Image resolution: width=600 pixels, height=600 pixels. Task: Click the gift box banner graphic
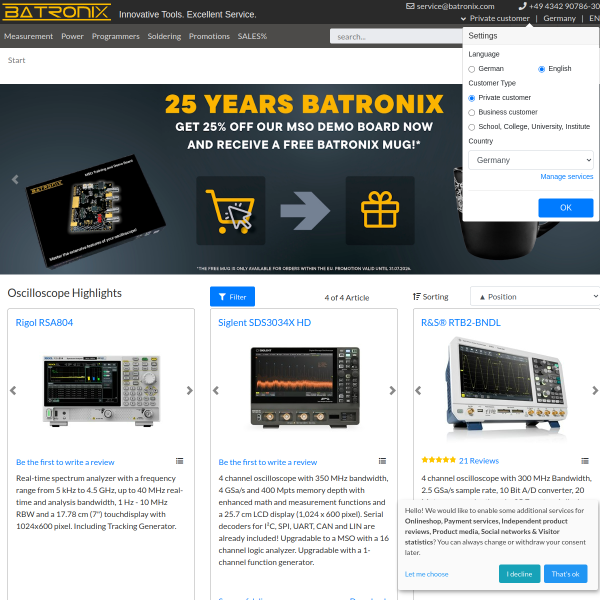point(380,210)
